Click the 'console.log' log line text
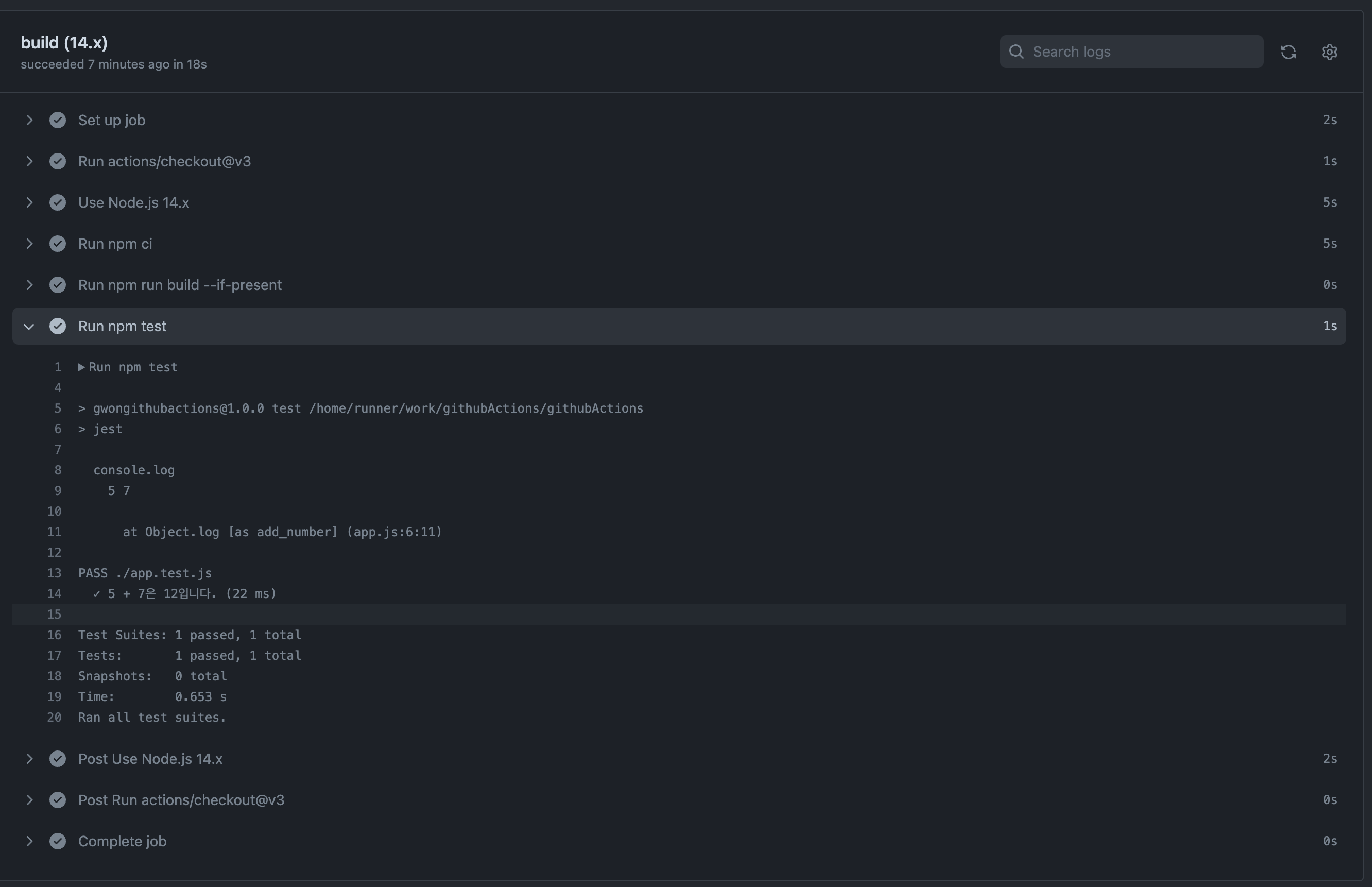 (x=134, y=470)
